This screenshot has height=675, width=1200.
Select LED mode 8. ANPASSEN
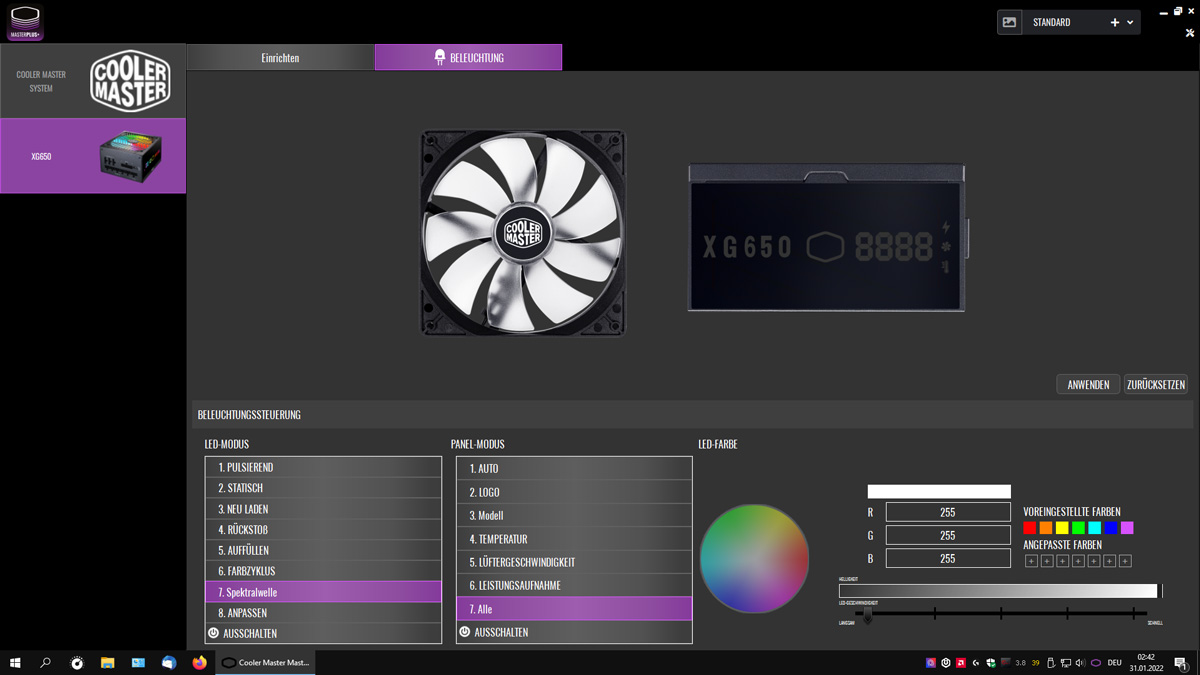323,613
